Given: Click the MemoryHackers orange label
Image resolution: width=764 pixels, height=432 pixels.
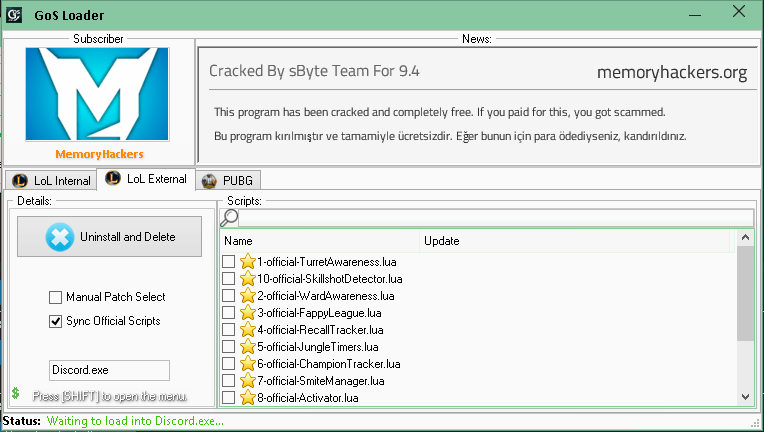Looking at the screenshot, I should [99, 154].
